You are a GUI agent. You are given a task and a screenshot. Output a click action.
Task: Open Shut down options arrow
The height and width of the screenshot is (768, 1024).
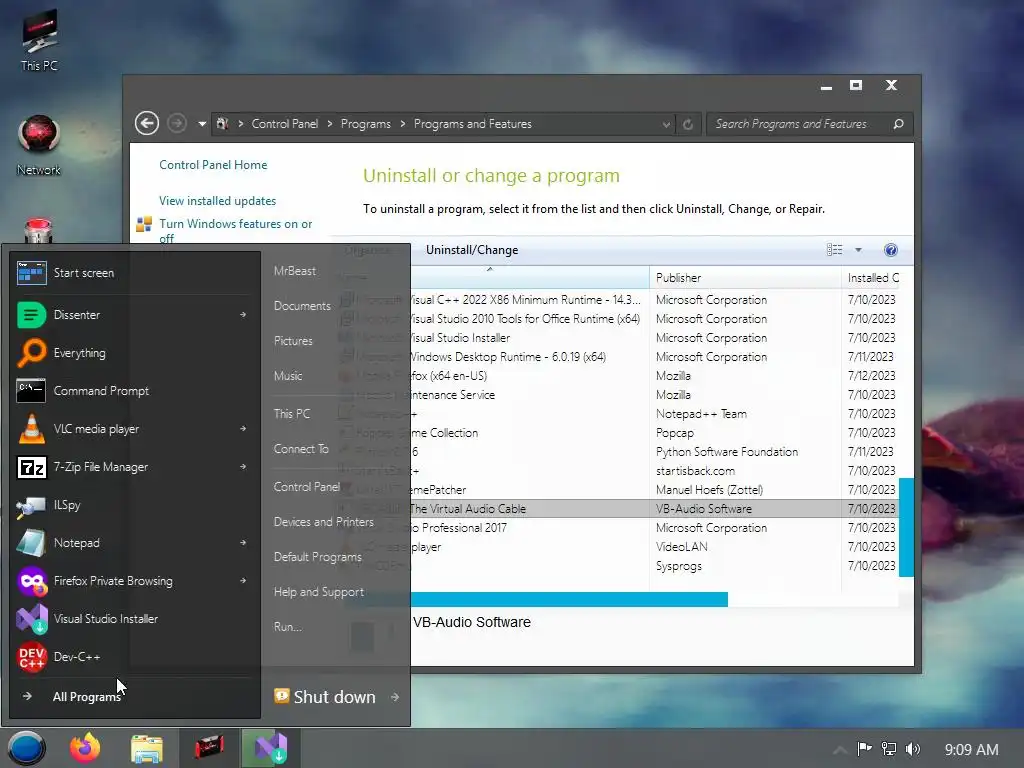[x=395, y=697]
